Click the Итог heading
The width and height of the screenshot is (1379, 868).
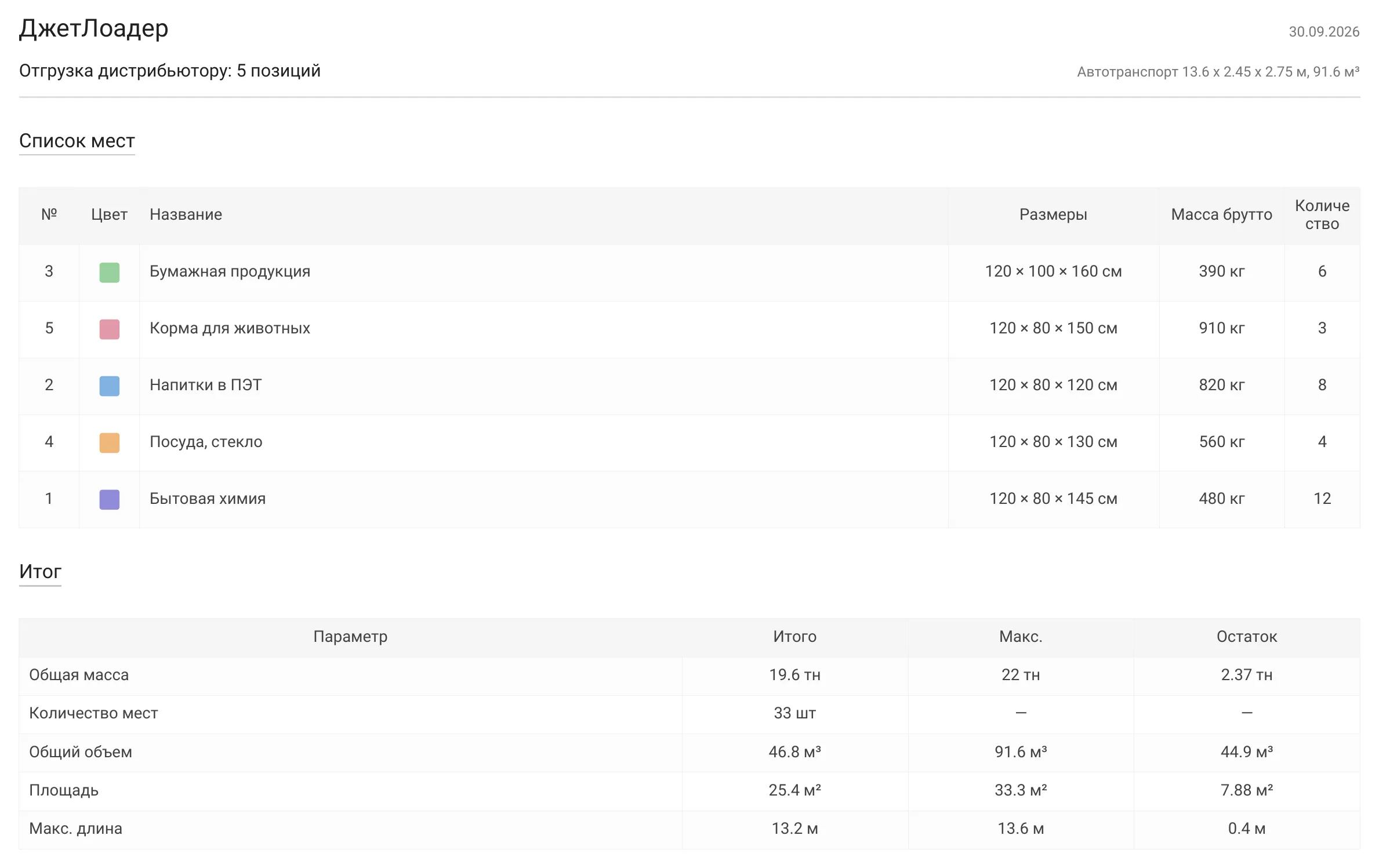tap(40, 572)
